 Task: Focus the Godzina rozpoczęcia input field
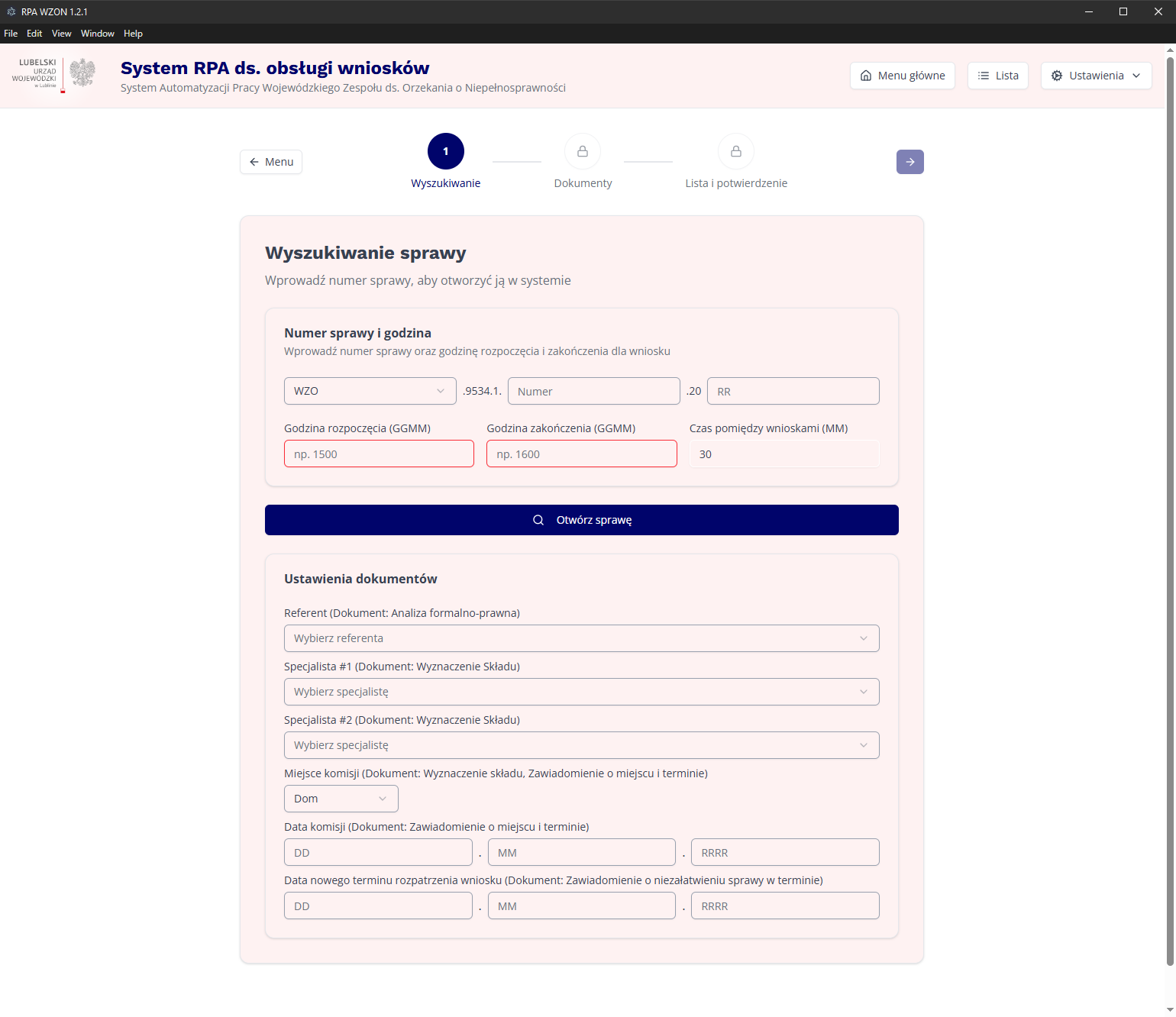379,454
